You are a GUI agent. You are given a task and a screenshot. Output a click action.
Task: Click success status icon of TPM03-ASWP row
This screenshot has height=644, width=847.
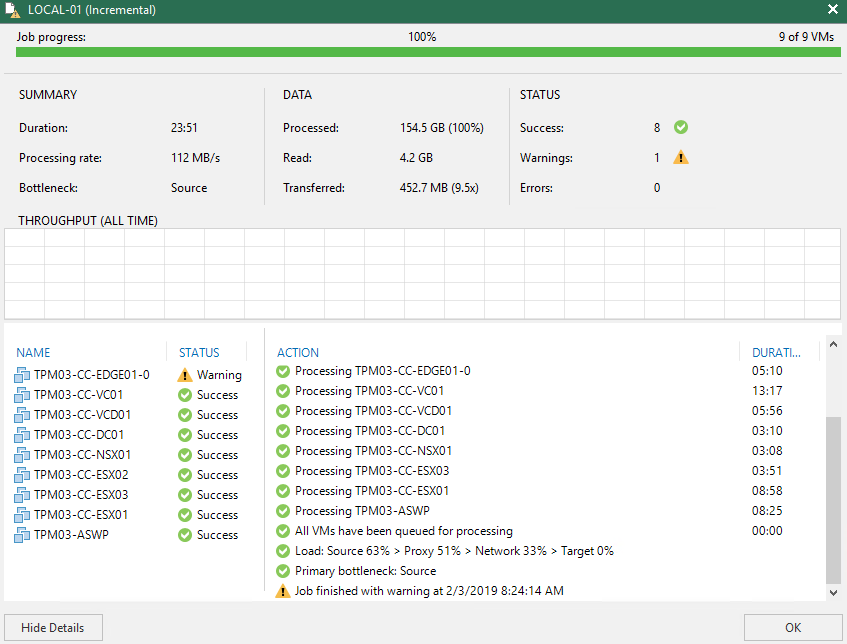[185, 535]
